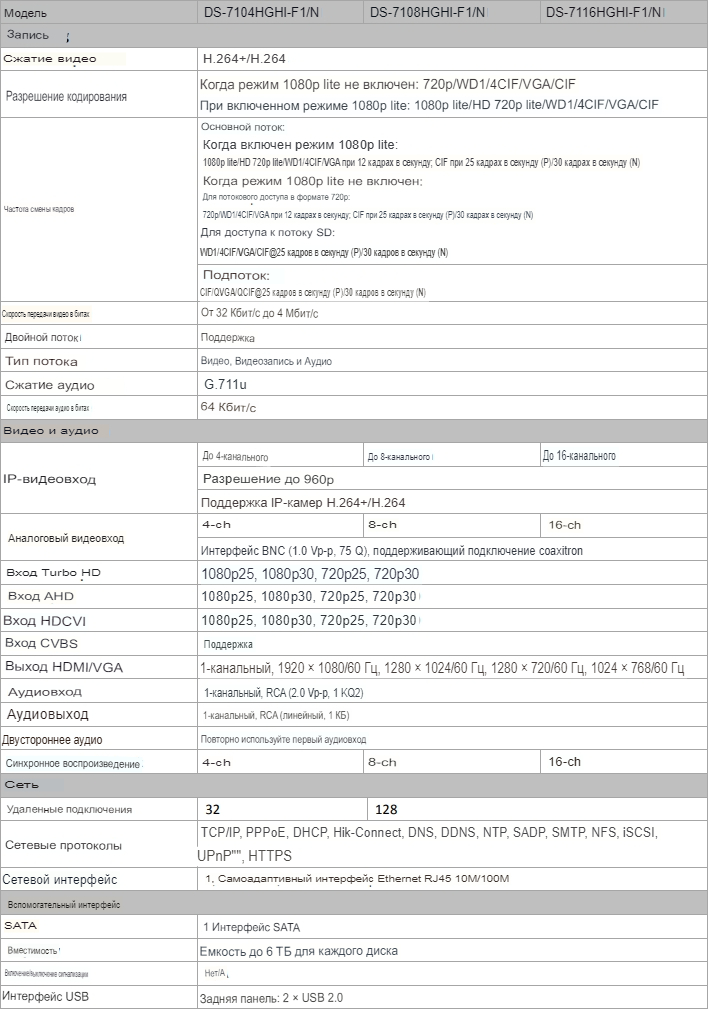
Task: Click the Тип потока row label
Action: (41, 361)
